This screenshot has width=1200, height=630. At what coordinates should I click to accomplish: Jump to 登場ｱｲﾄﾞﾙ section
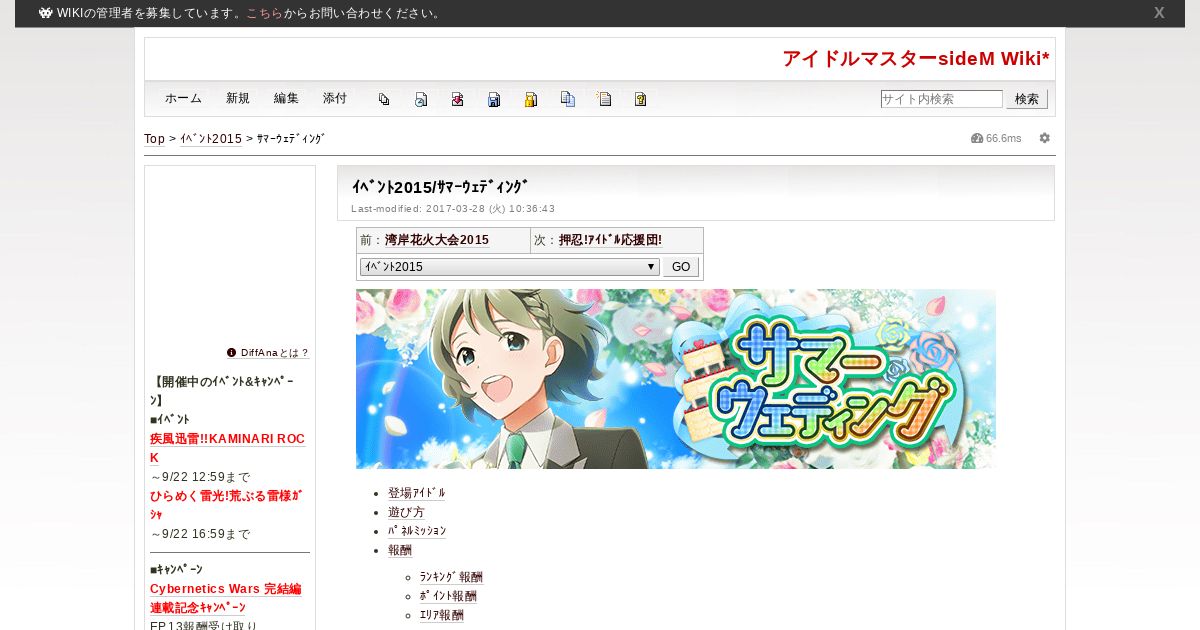click(x=417, y=493)
